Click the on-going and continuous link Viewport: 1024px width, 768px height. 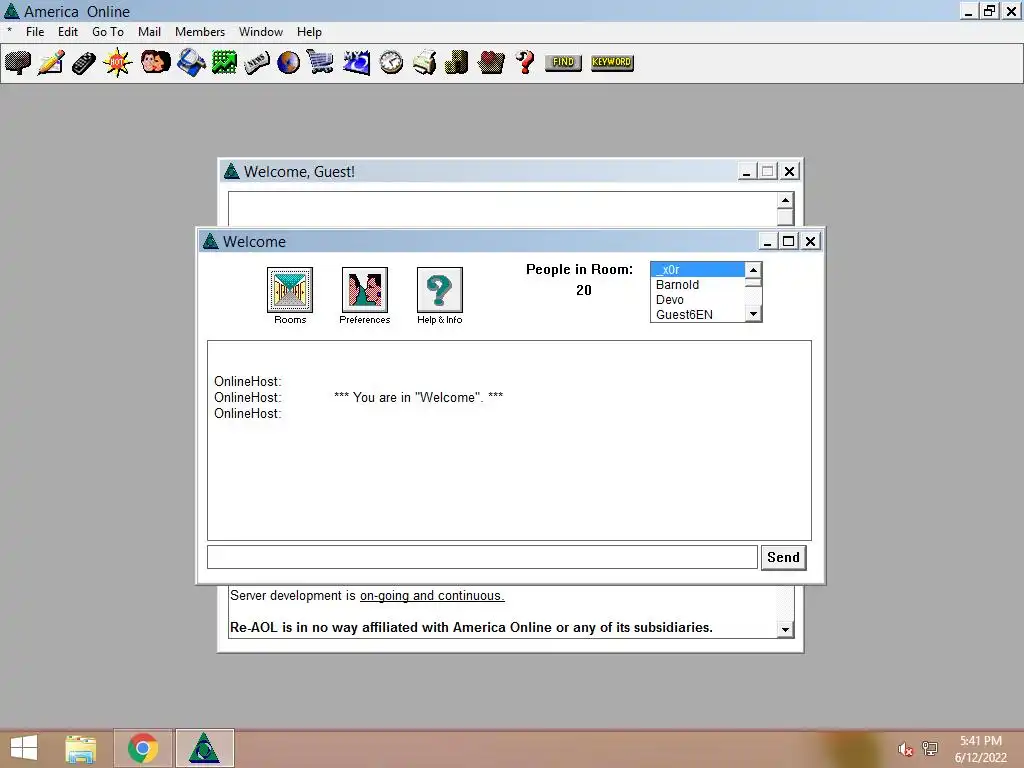[x=432, y=596]
